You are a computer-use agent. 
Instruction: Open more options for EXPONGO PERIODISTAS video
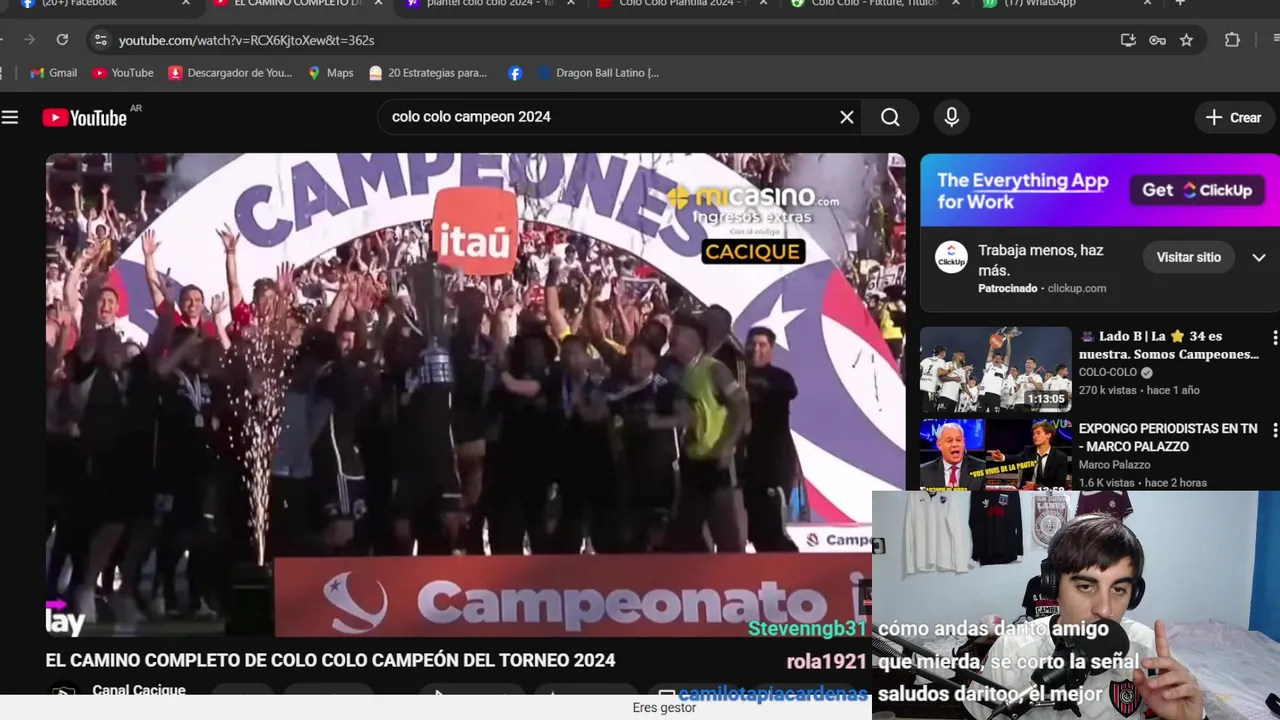click(1274, 430)
